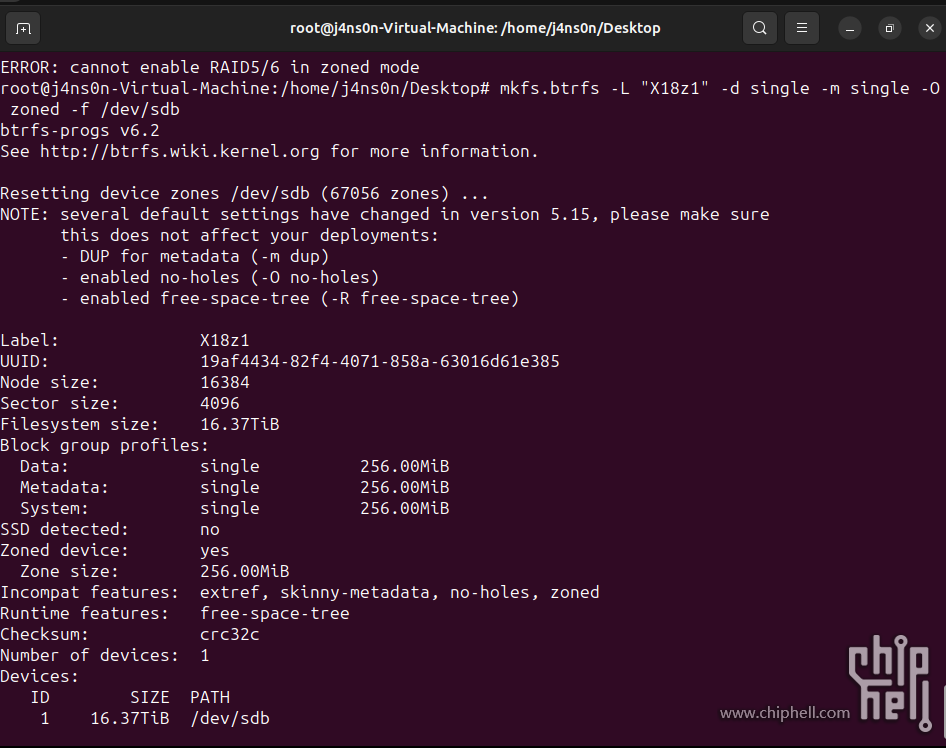Click the RAID5/6 zoned mode error line
This screenshot has width=946, height=748.
[x=210, y=68]
